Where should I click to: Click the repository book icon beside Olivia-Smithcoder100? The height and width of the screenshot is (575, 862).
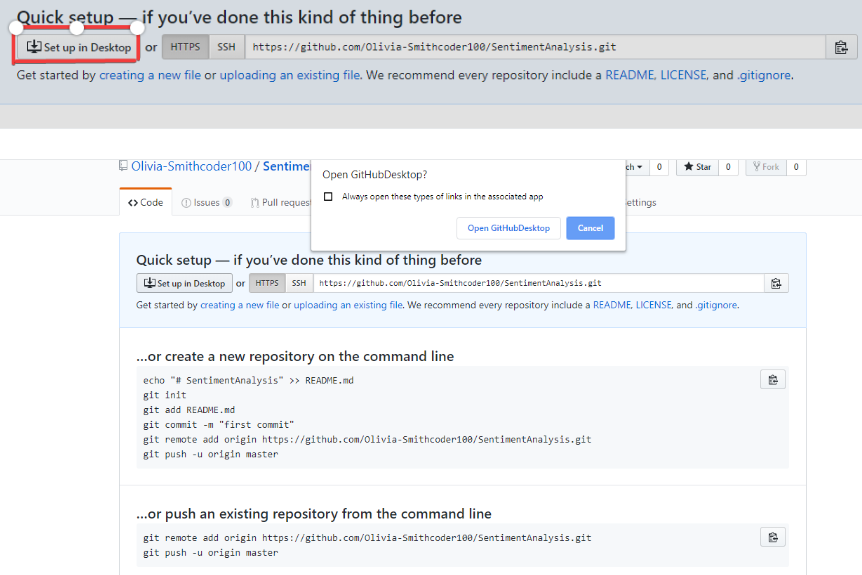tap(124, 166)
